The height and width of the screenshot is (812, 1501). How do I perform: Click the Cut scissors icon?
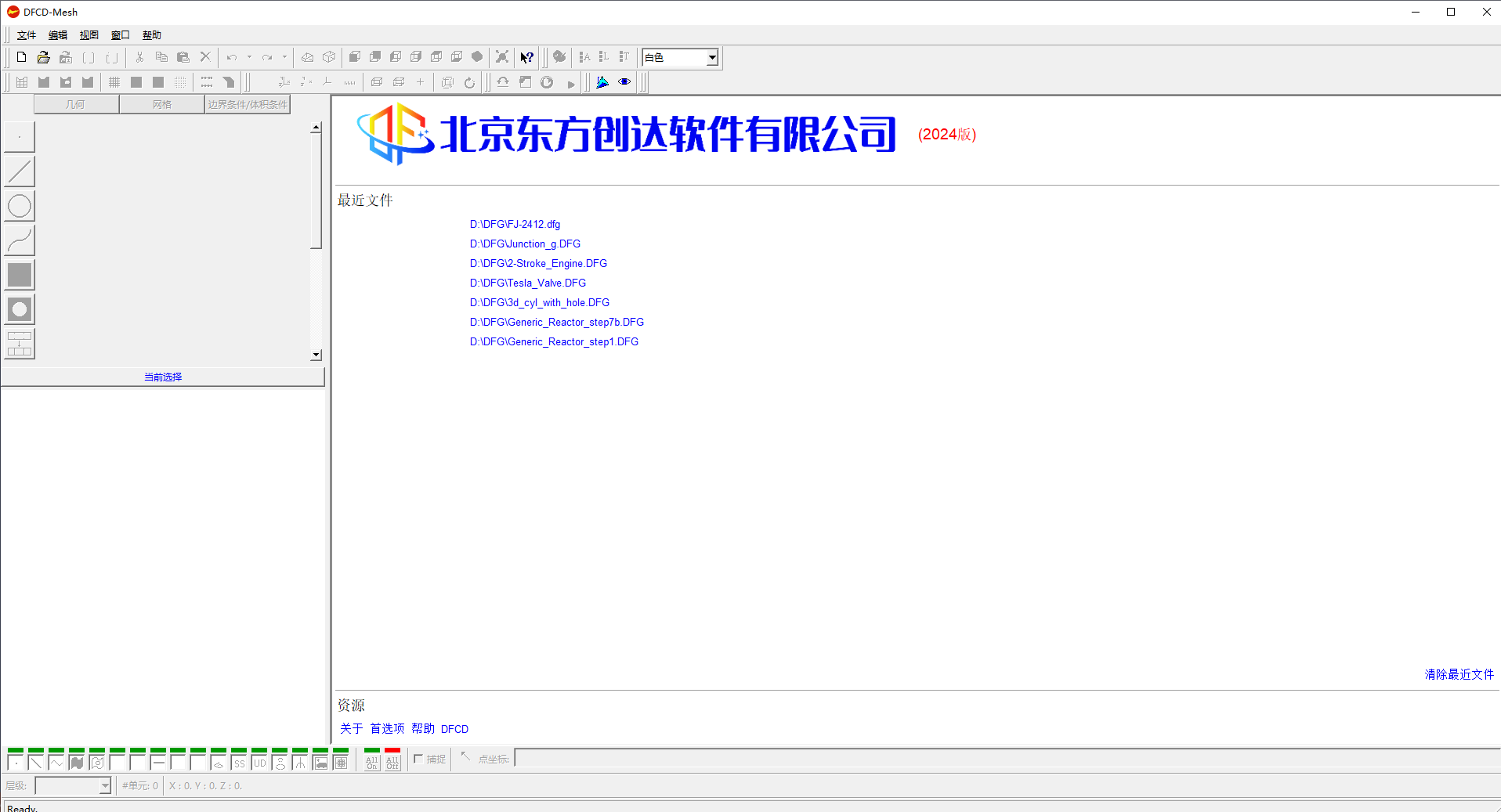[139, 57]
